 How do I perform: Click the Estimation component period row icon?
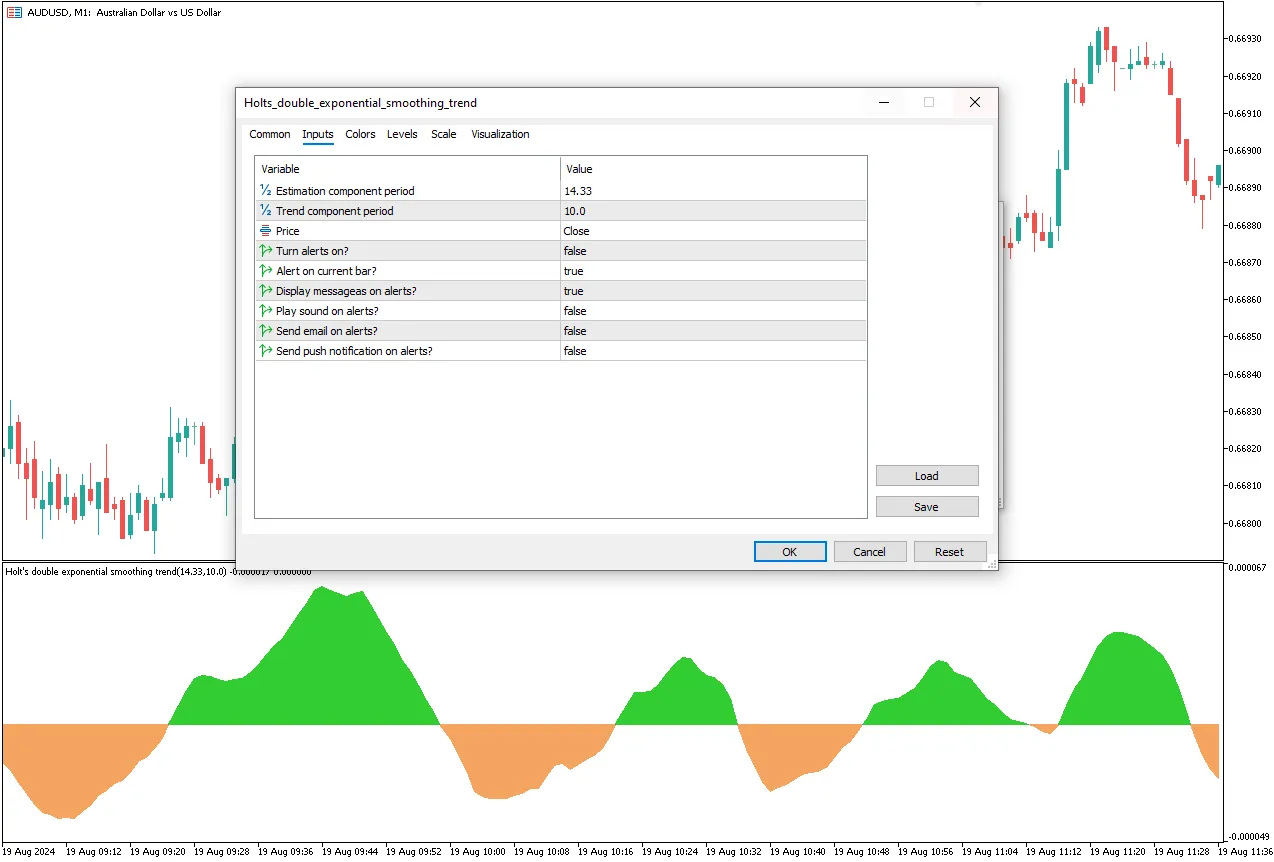(266, 191)
